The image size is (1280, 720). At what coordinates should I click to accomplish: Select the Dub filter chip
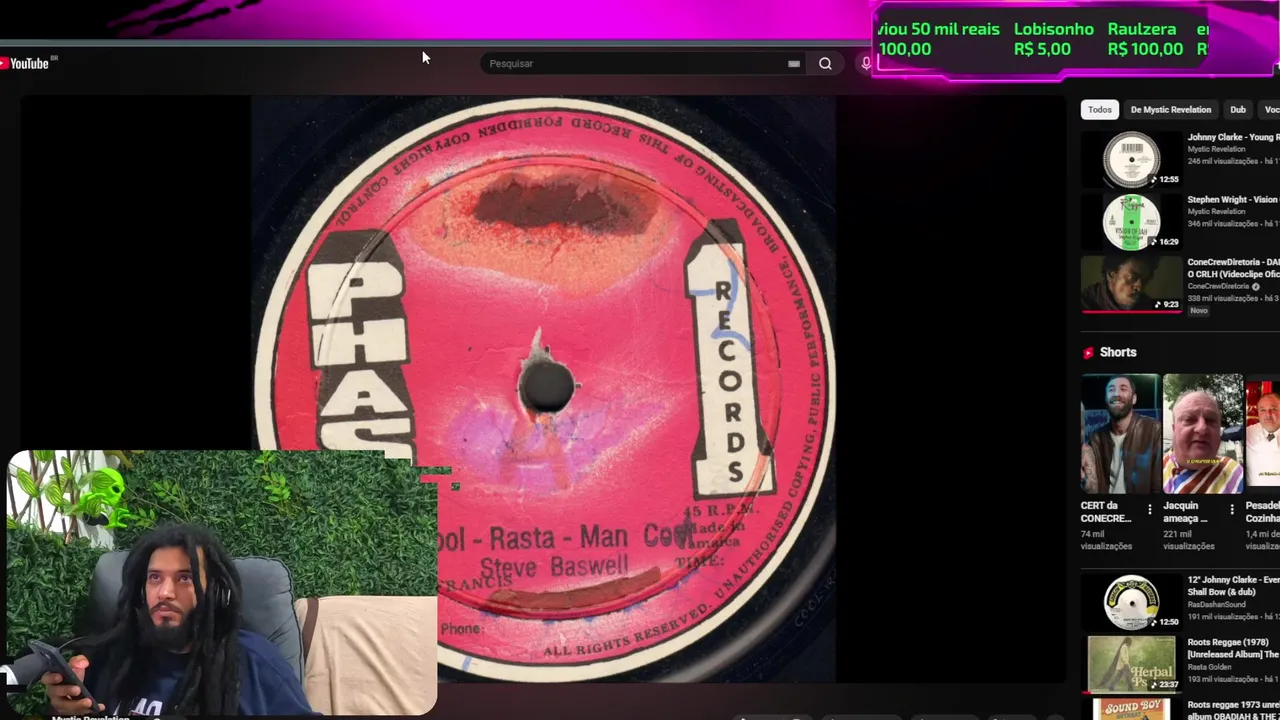click(1238, 110)
